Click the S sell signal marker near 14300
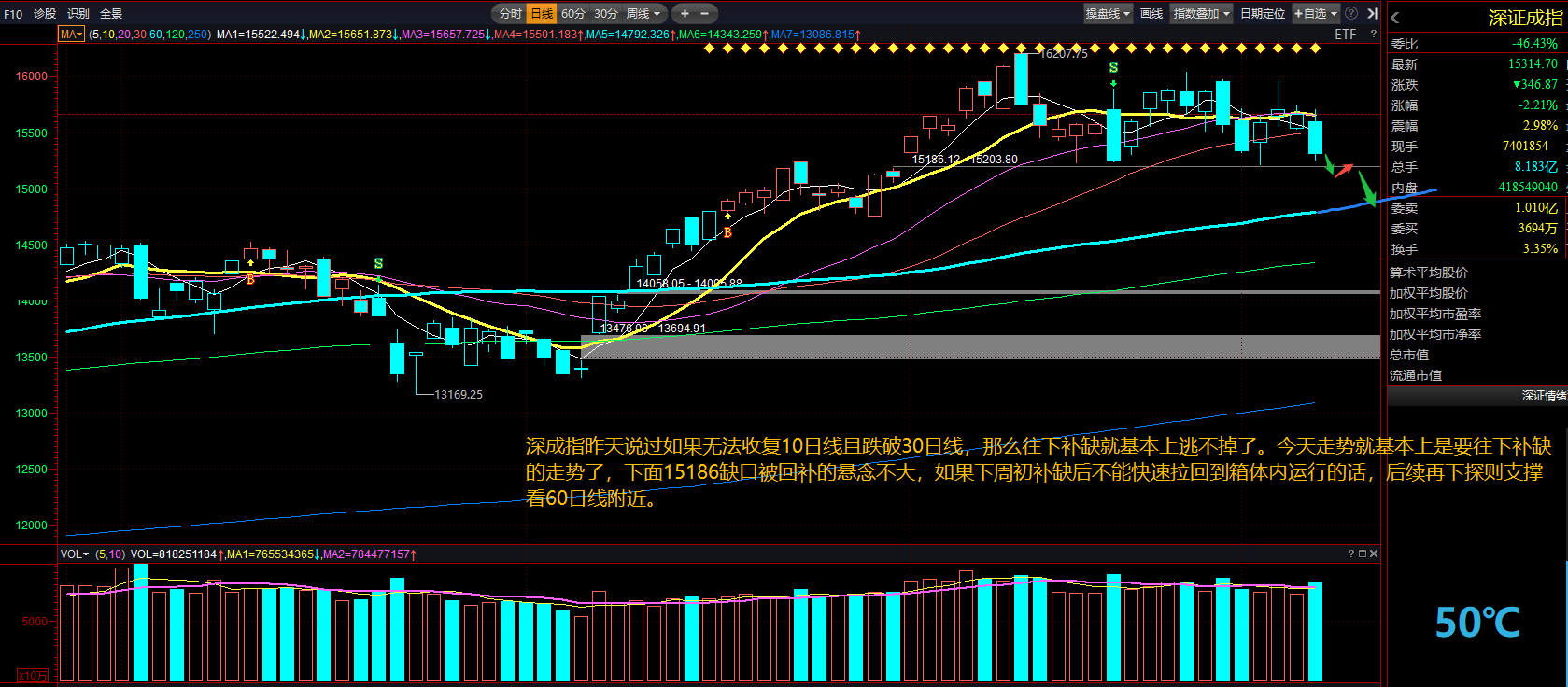Viewport: 1568px width, 687px height. 378,263
